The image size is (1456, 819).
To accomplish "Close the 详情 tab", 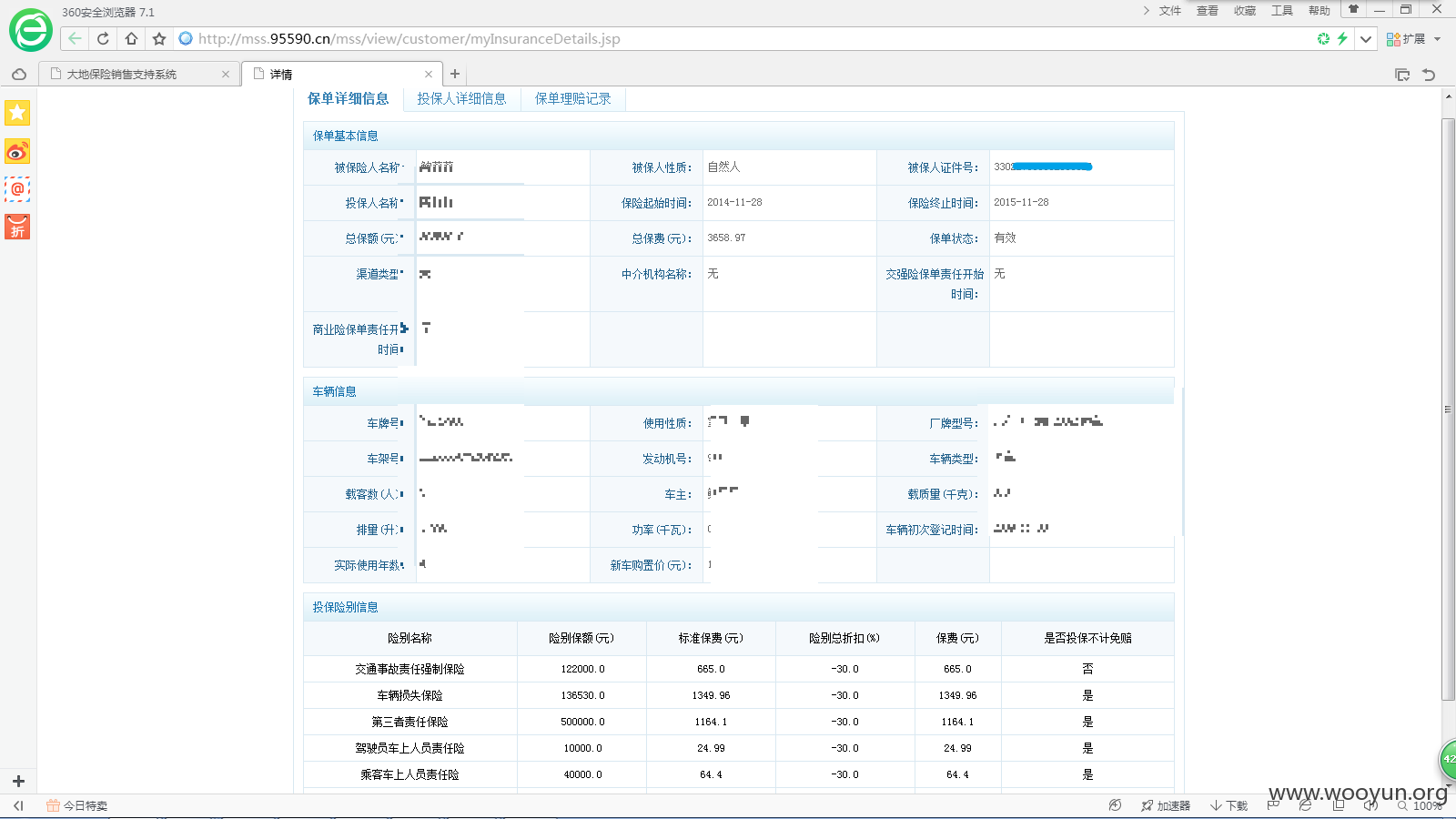I will (429, 75).
